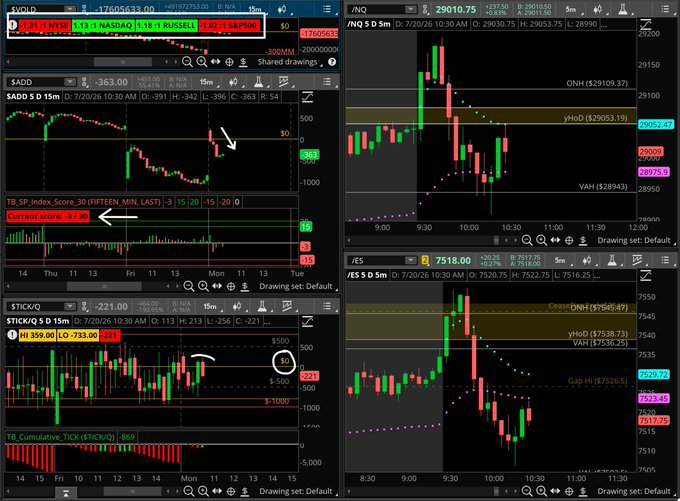Open drawings tool icon in $TICK/Q header

[287, 306]
